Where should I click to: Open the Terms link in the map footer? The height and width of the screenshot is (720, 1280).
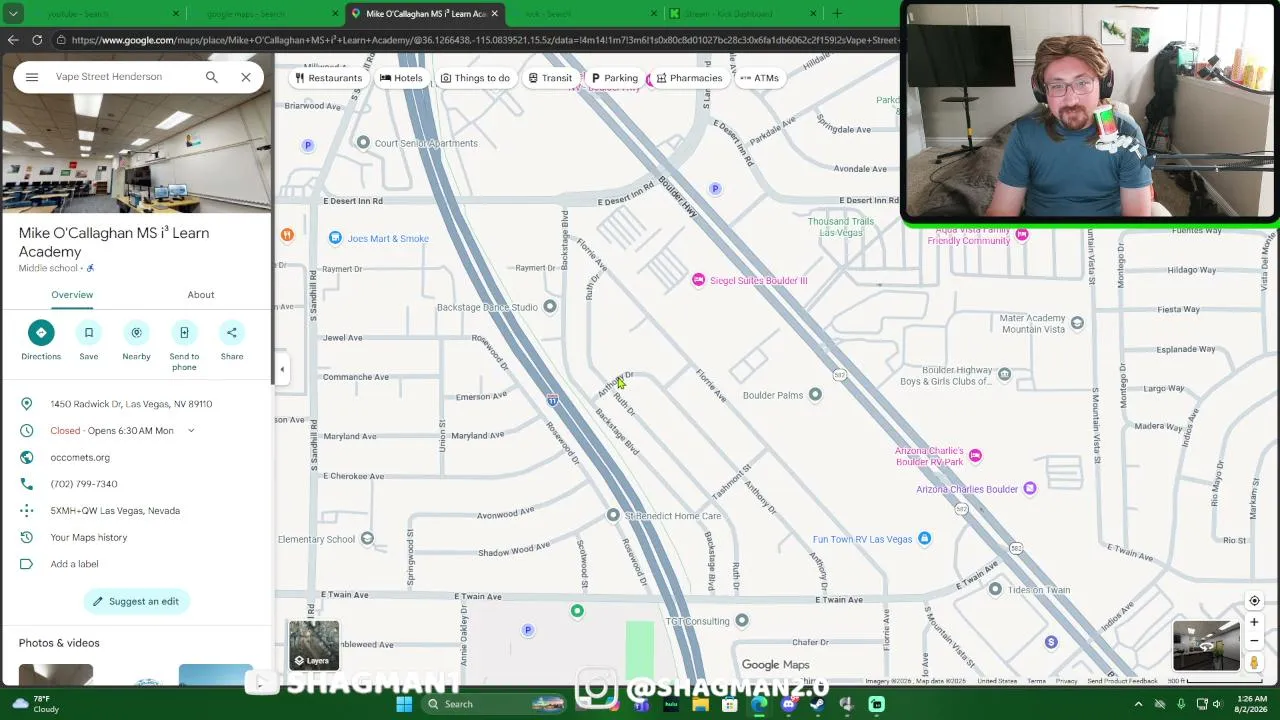[x=1036, y=681]
